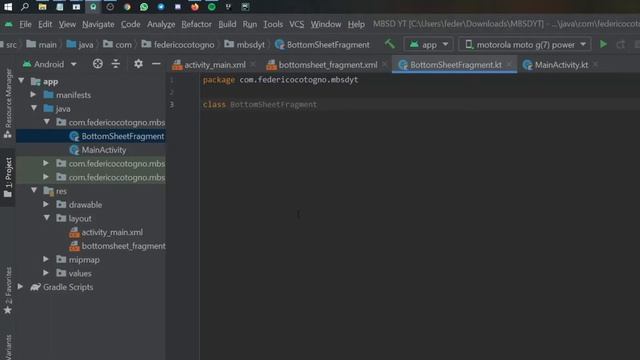Click the class BottomSheetFragment code line
The height and width of the screenshot is (360, 640).
[260, 104]
